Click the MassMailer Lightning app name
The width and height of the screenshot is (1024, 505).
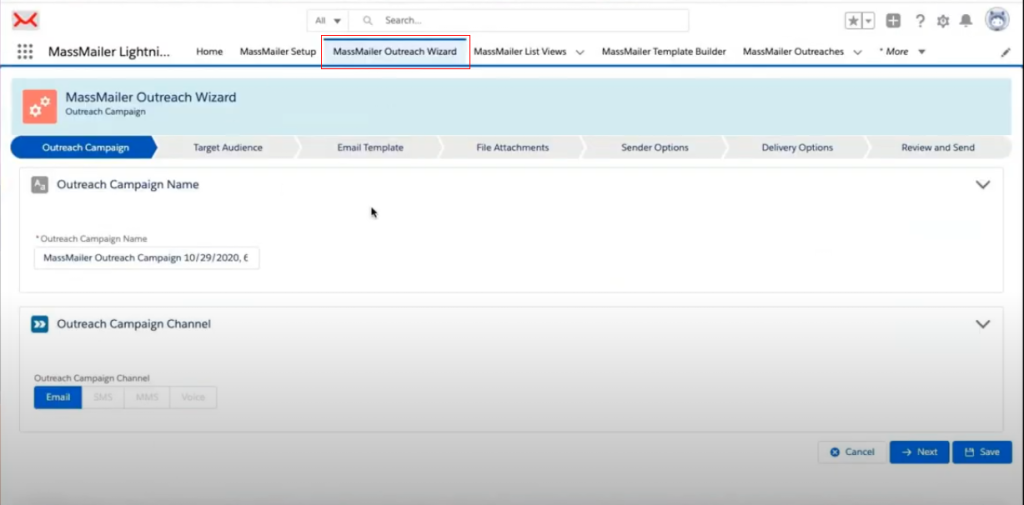[109, 52]
